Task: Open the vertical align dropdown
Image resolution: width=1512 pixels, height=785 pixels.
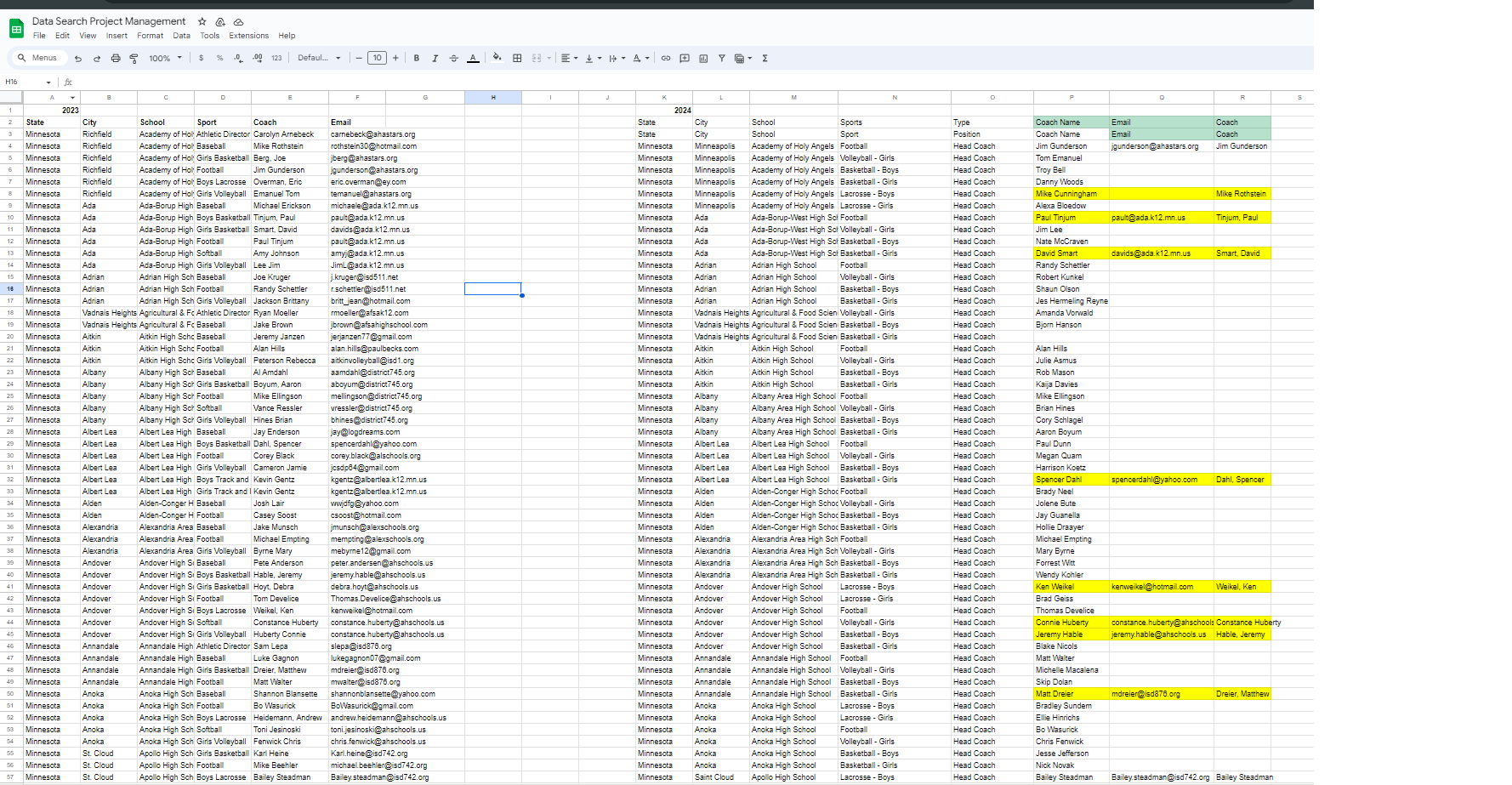Action: click(593, 59)
